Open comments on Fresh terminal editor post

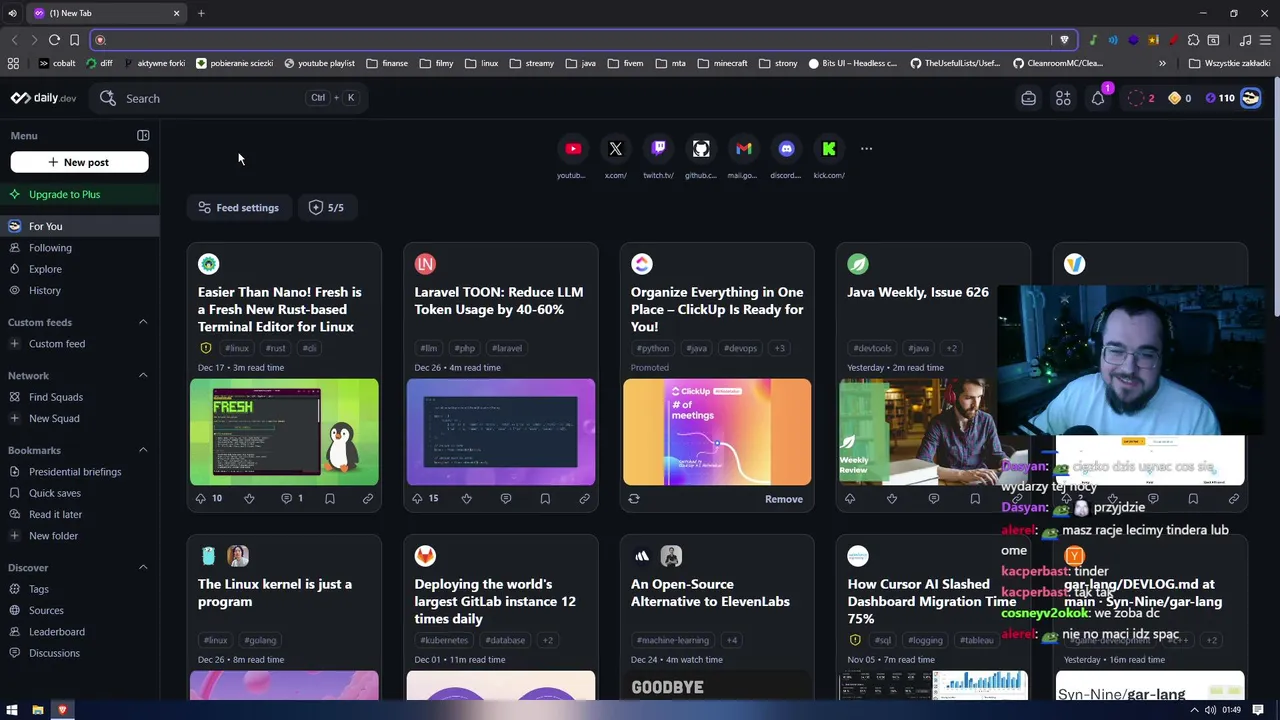point(286,498)
